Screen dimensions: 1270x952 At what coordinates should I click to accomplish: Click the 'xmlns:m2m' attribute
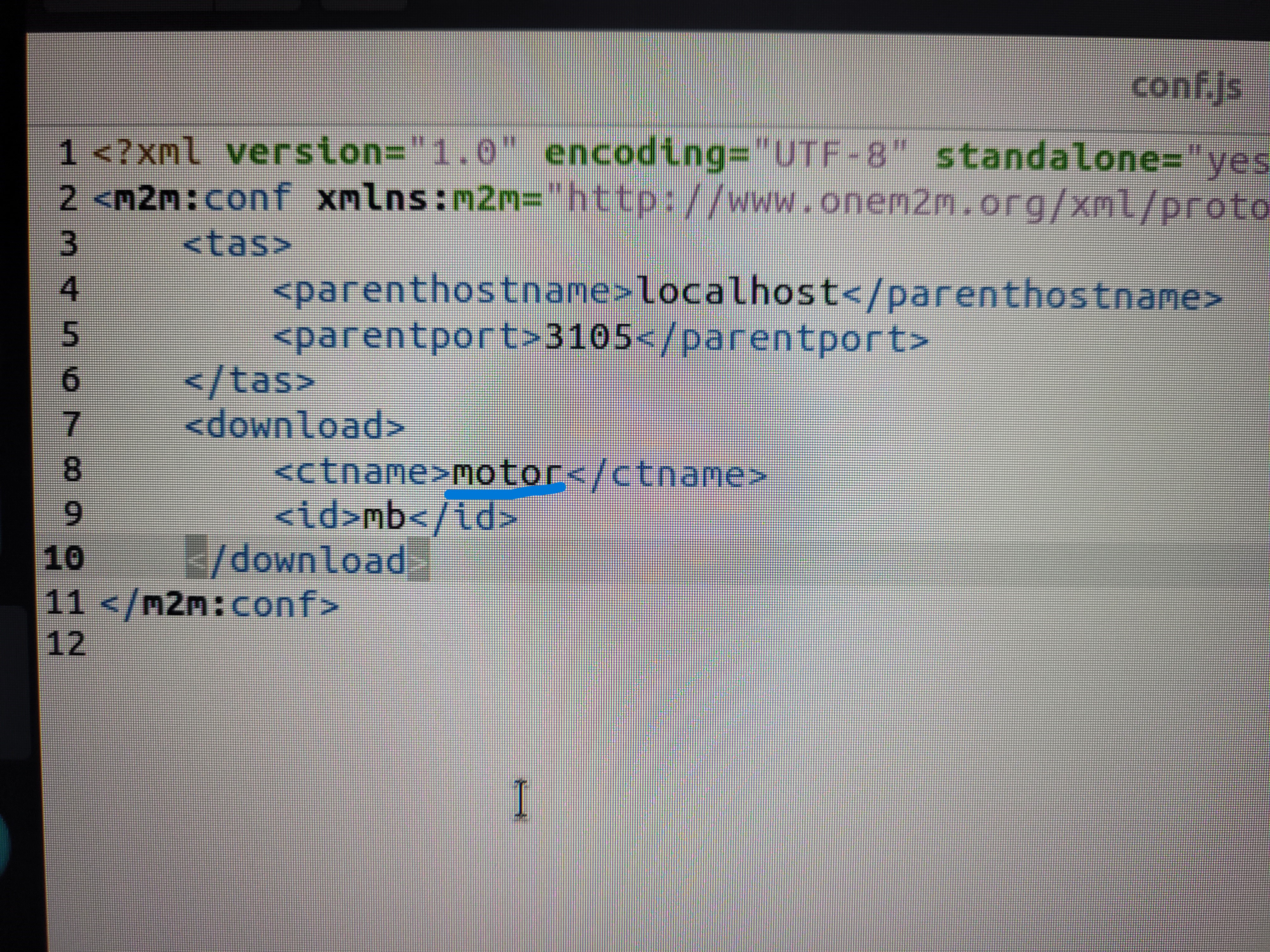tap(419, 199)
